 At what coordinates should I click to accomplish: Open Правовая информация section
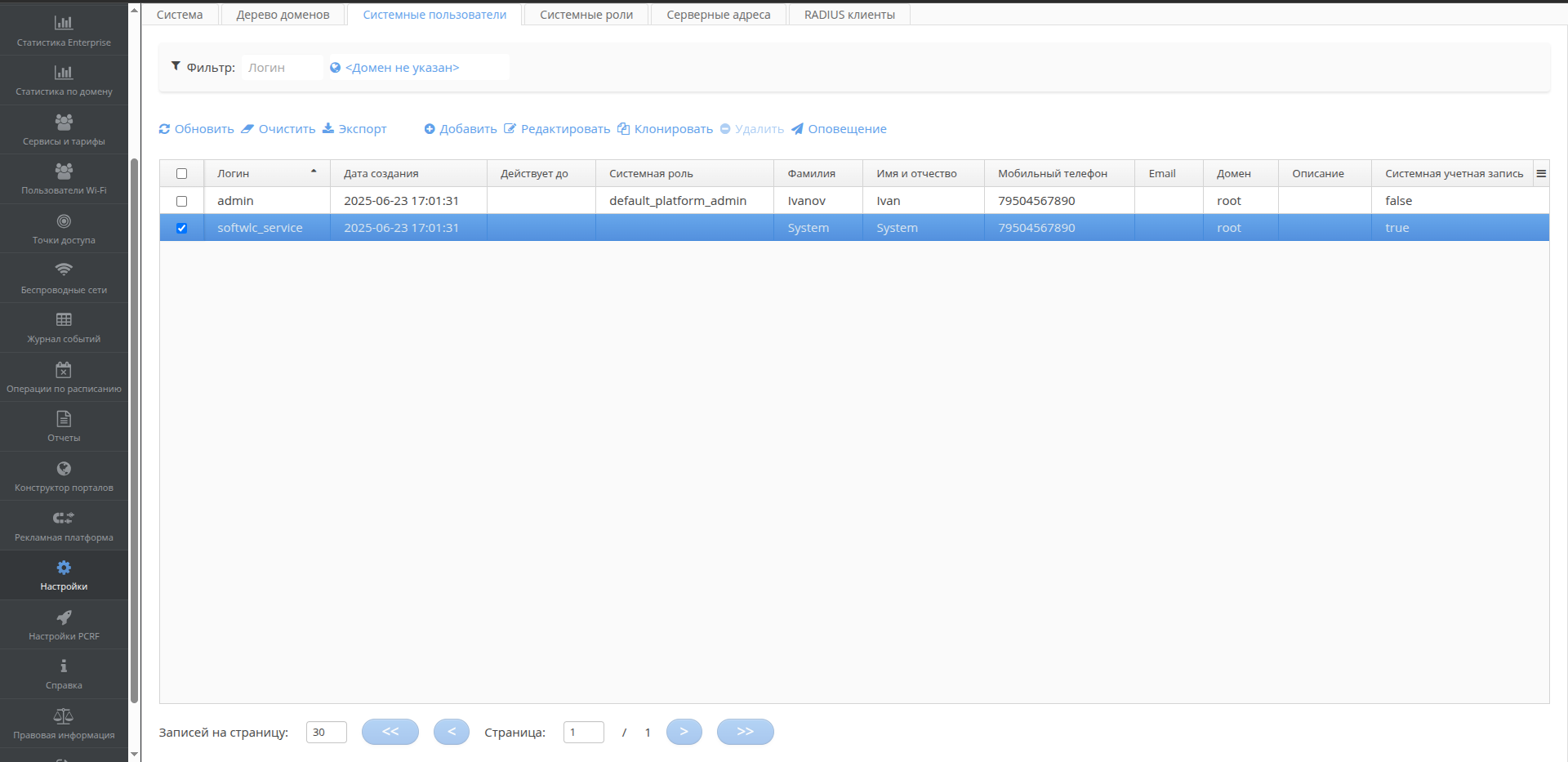coord(64,724)
